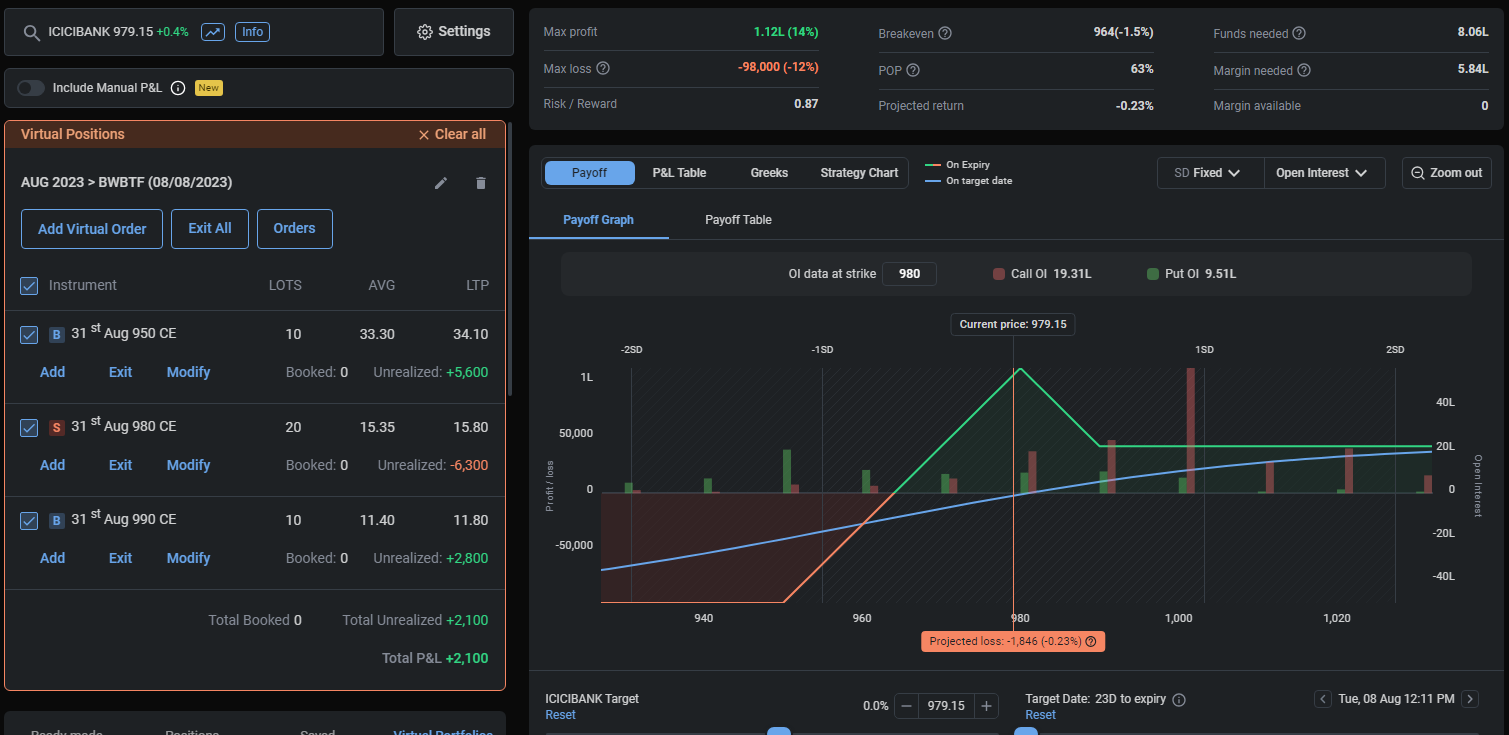Screen dimensions: 1509x735
Task: Uncheck the 31st Aug 950 CE checkbox
Action: [x=29, y=335]
